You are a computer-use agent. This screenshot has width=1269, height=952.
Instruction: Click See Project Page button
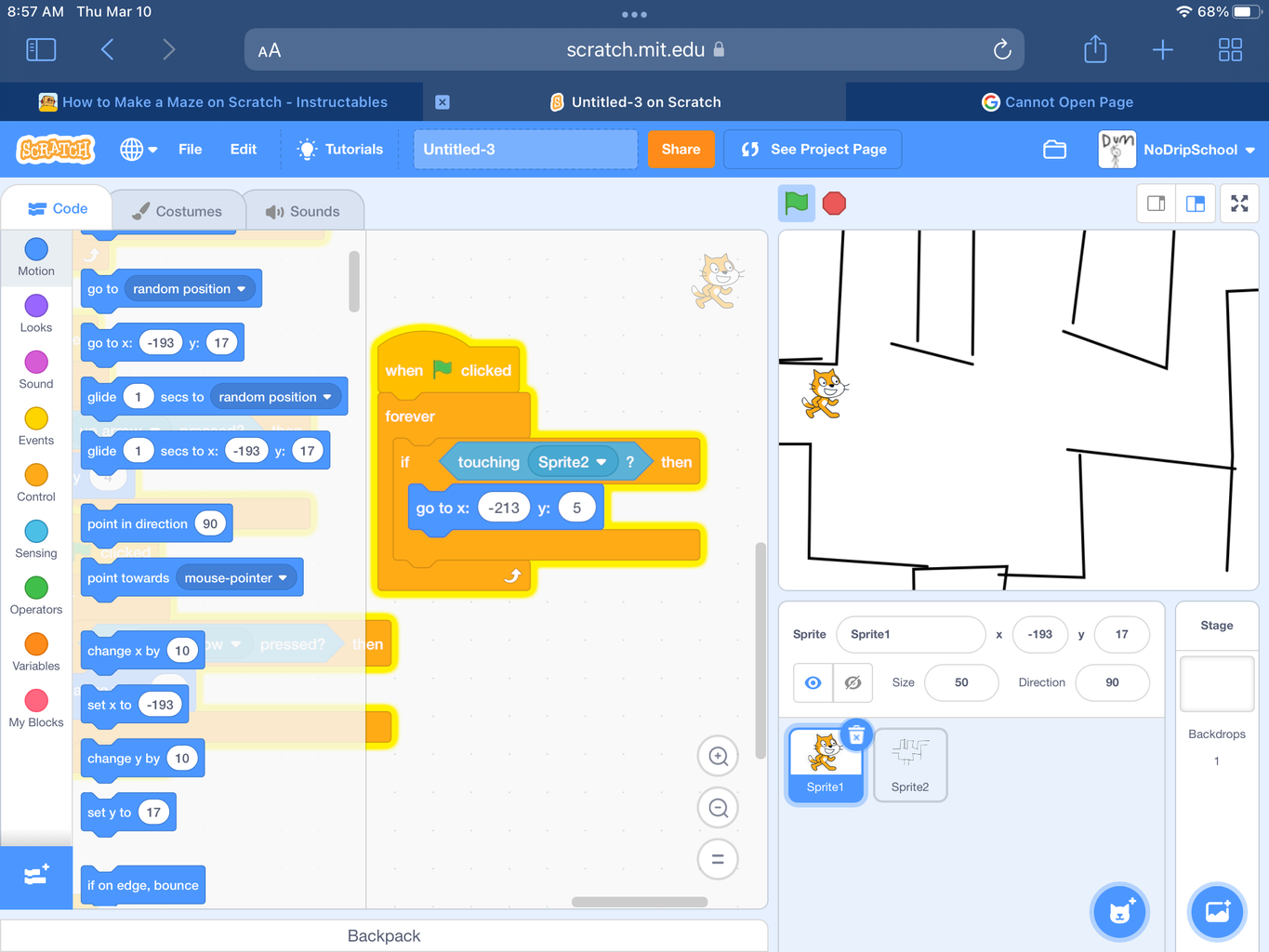click(813, 150)
